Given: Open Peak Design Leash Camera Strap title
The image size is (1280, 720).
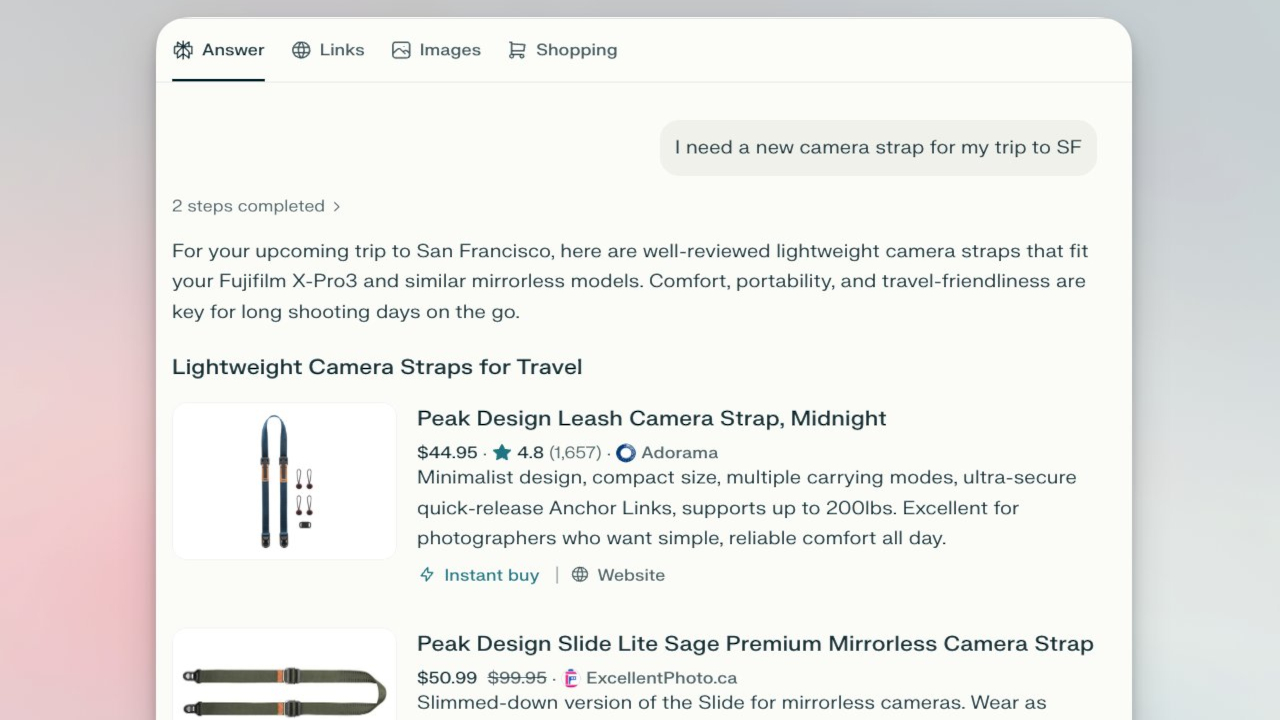Looking at the screenshot, I should (651, 418).
